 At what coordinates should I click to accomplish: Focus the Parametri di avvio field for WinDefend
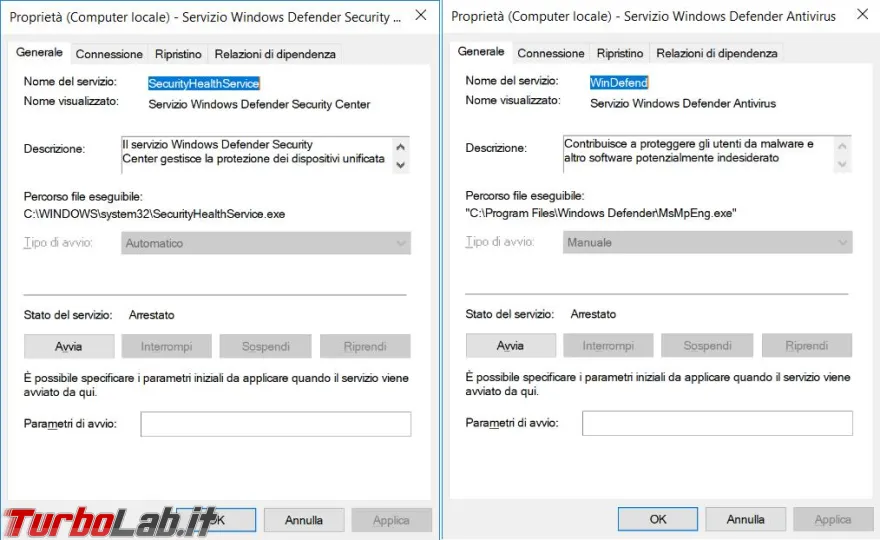717,423
